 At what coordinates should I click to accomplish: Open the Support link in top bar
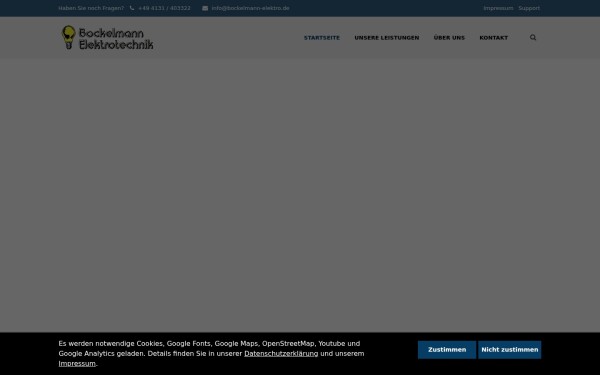529,8
